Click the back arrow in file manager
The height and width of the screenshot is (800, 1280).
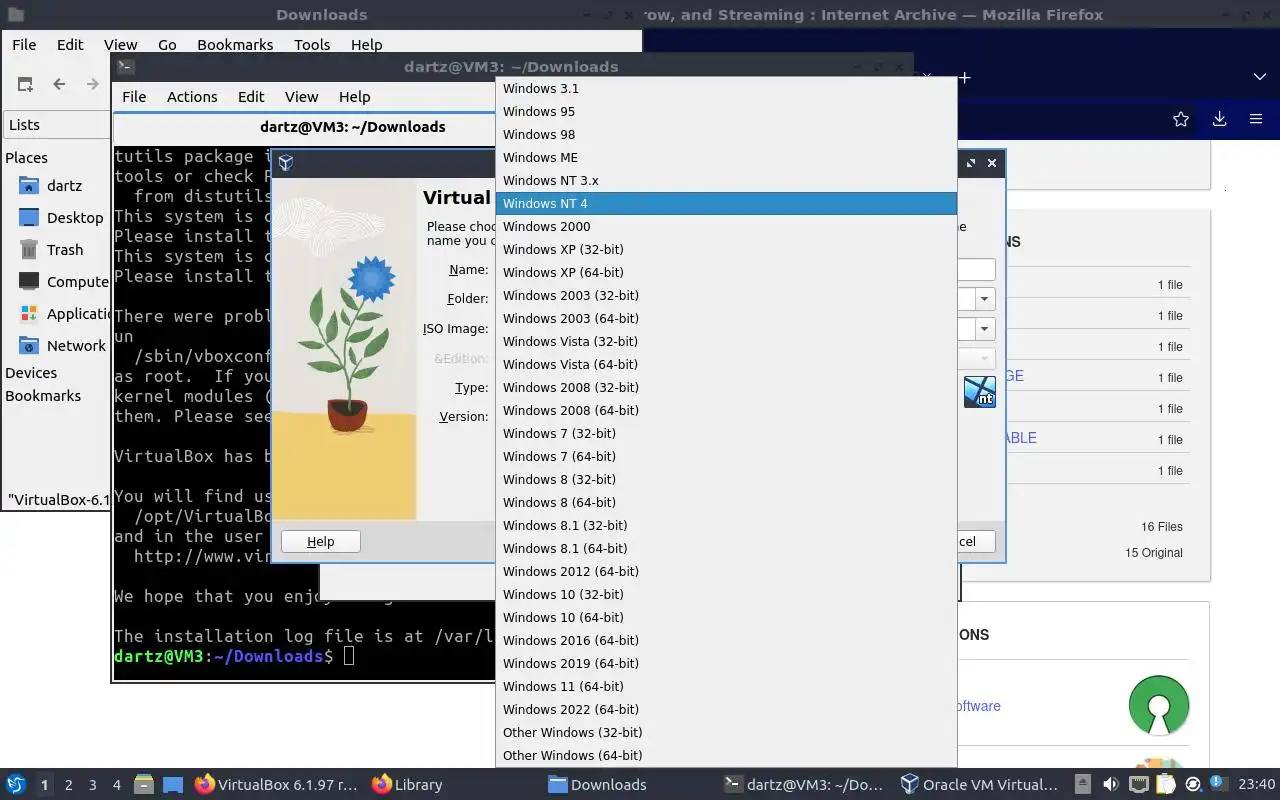(59, 84)
